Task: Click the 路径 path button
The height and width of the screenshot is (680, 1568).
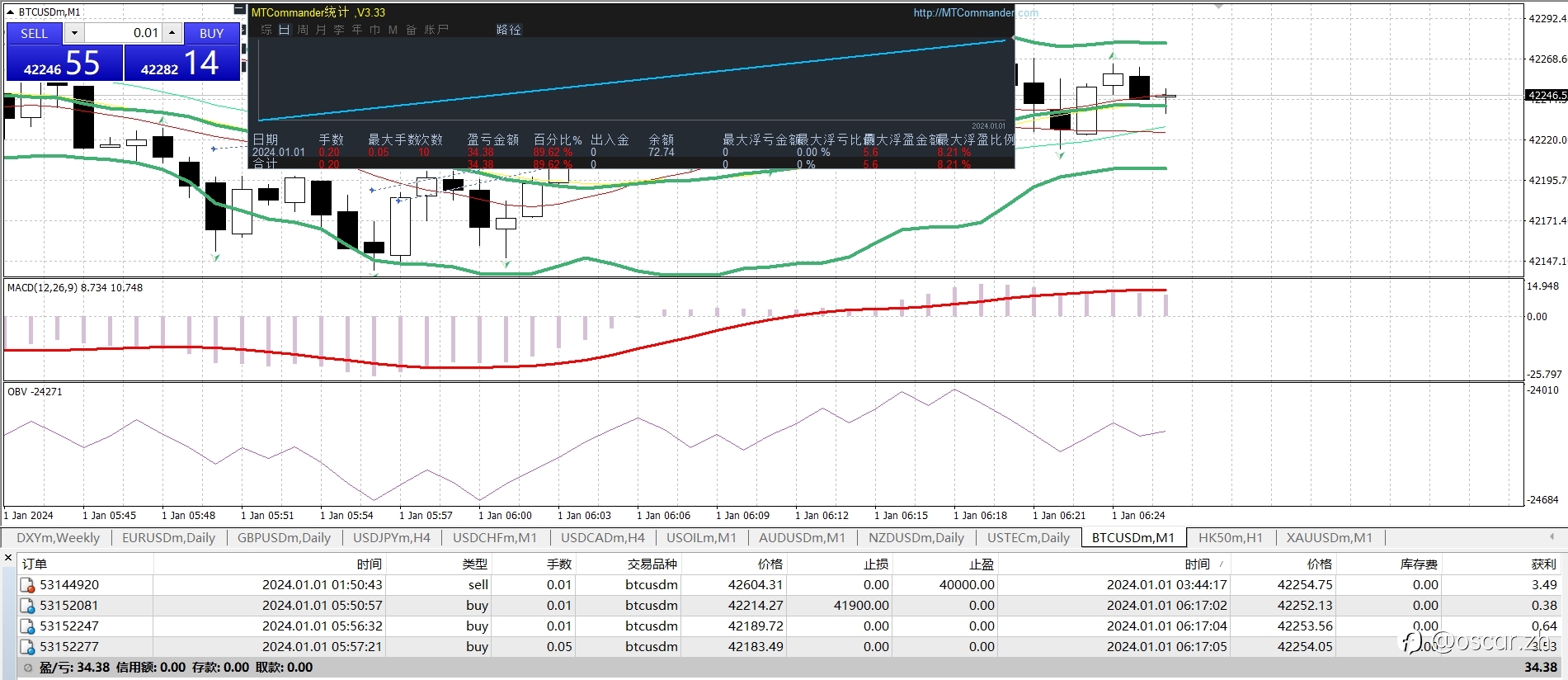Action: coord(509,30)
